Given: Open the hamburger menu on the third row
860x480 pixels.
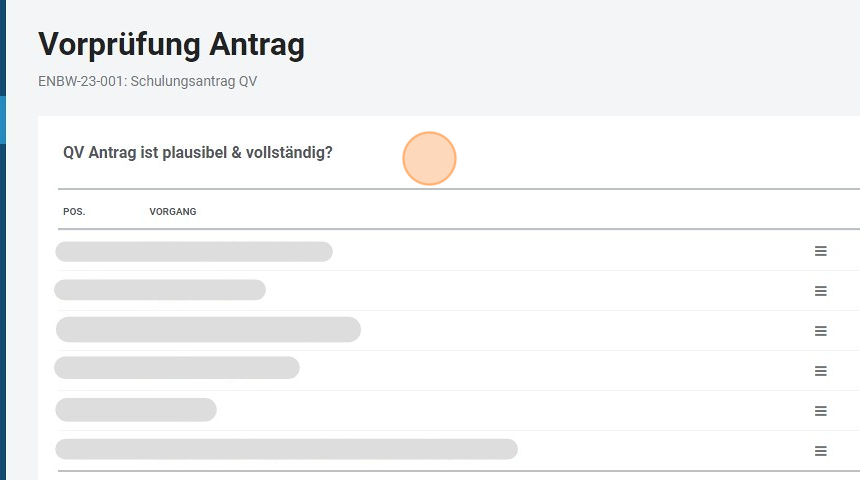Looking at the screenshot, I should tap(820, 331).
